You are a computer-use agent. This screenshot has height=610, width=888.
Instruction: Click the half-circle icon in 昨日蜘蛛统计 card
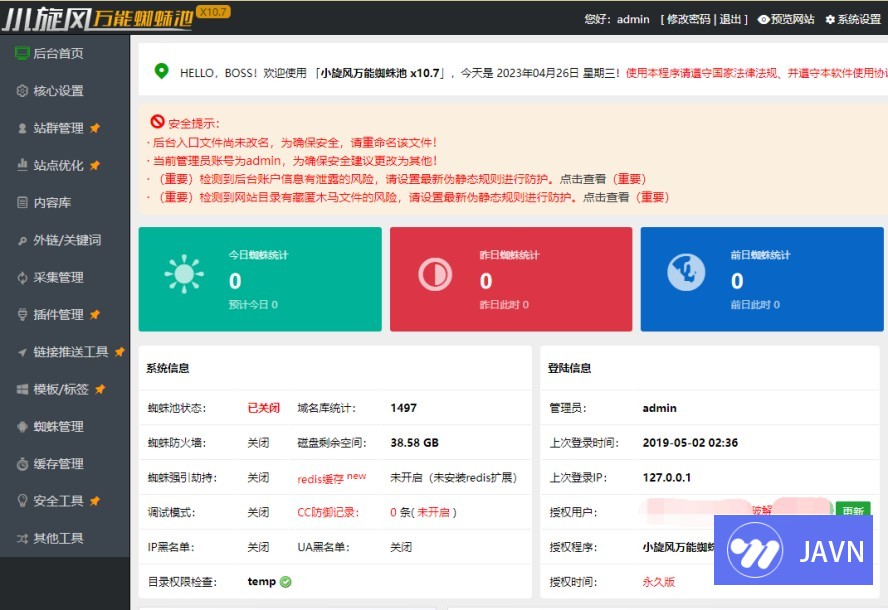(x=435, y=275)
